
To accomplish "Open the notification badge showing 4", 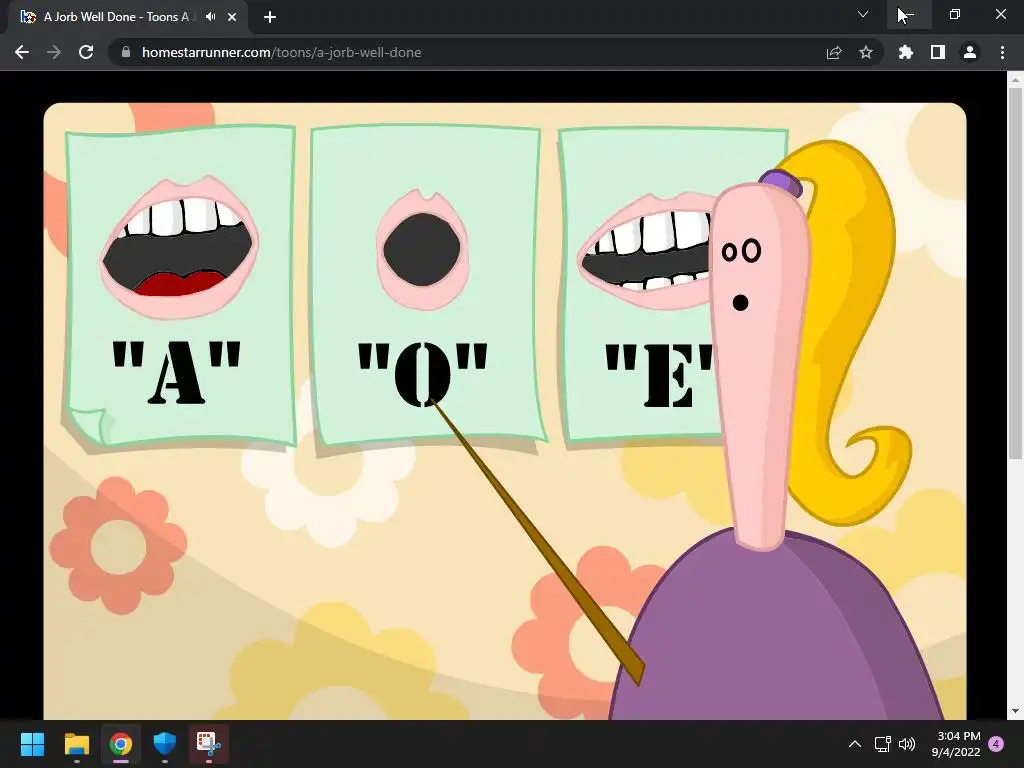I will pos(997,744).
